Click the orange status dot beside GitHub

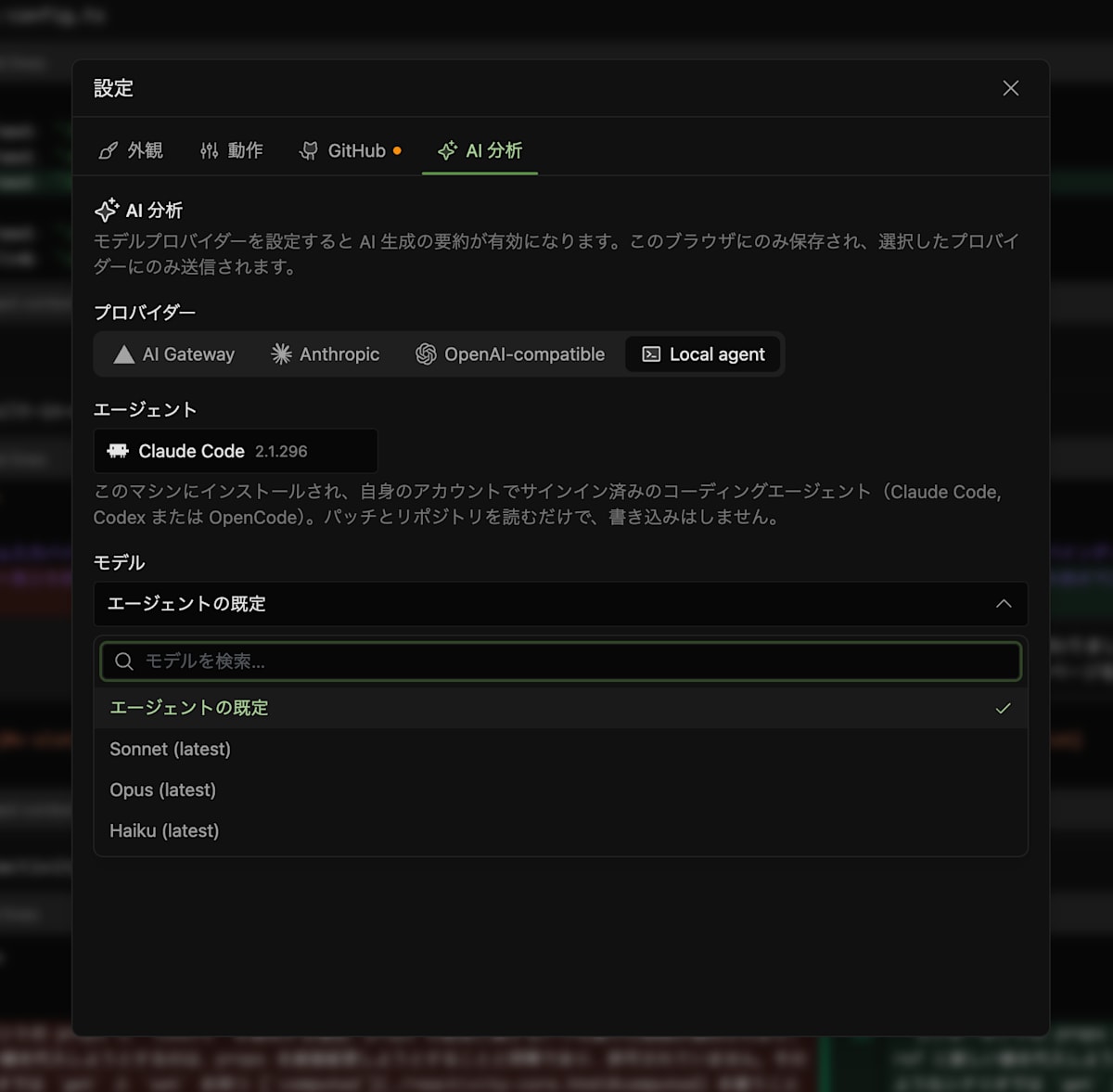[397, 150]
